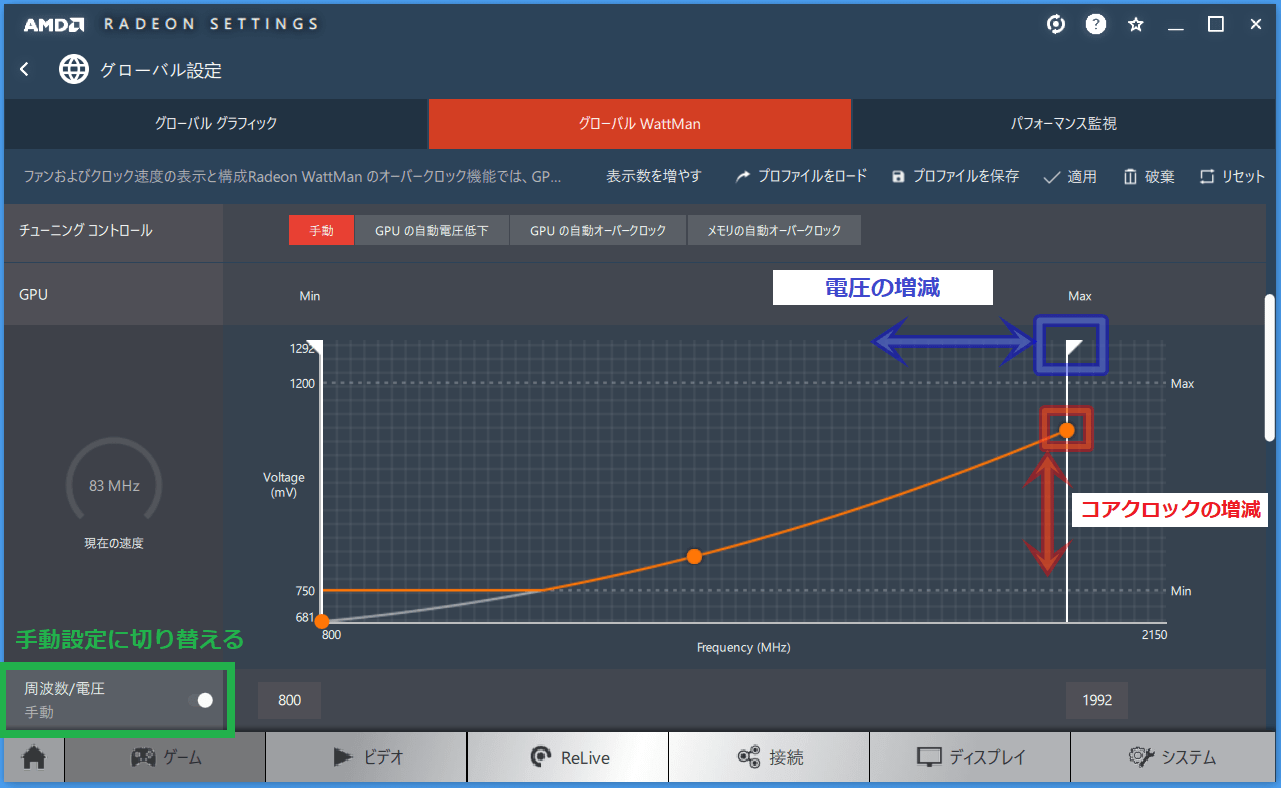The height and width of the screenshot is (788, 1281).
Task: Click the orange curve point at 800 MHz
Action: (x=321, y=622)
